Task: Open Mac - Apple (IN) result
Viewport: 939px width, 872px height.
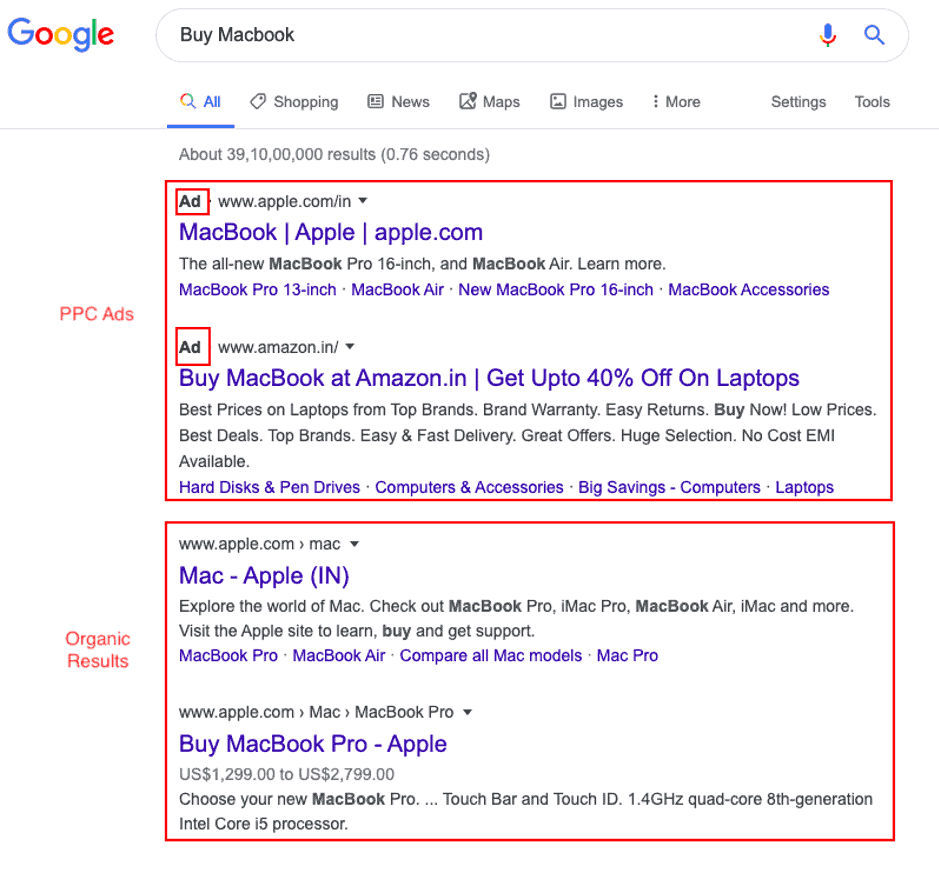Action: click(x=263, y=576)
